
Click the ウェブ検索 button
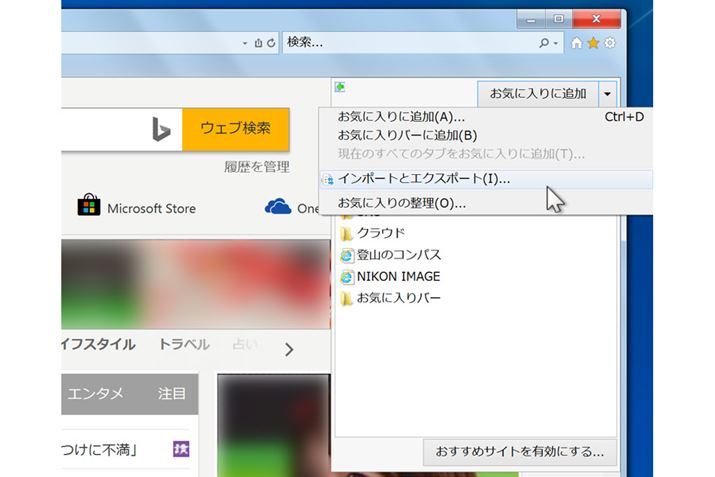pos(236,129)
